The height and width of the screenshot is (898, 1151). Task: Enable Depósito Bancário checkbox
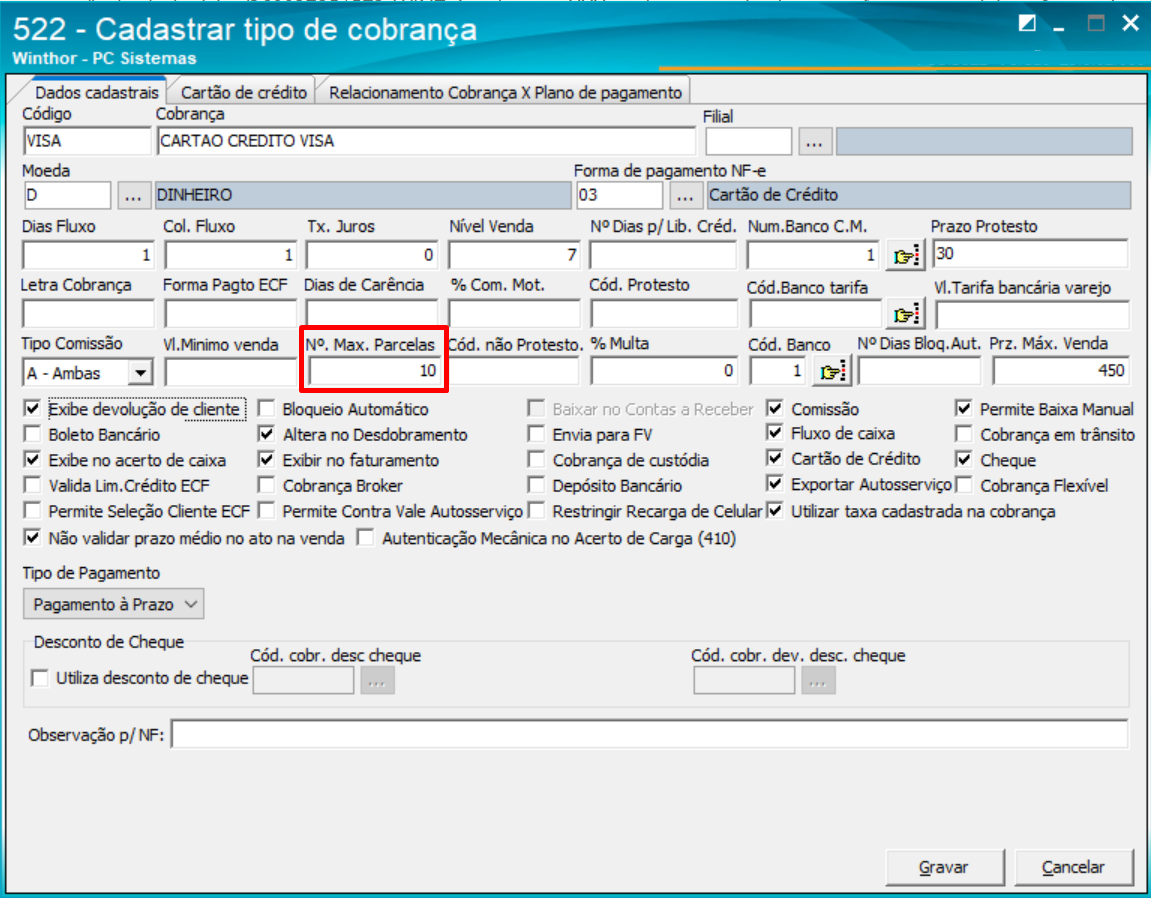[537, 485]
